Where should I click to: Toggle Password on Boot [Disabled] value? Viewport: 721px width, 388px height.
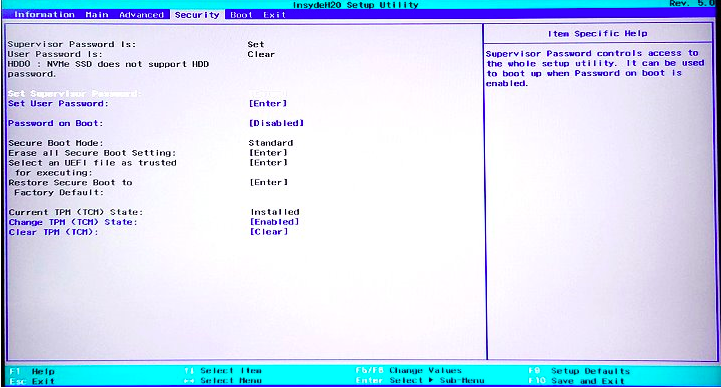[x=276, y=123]
